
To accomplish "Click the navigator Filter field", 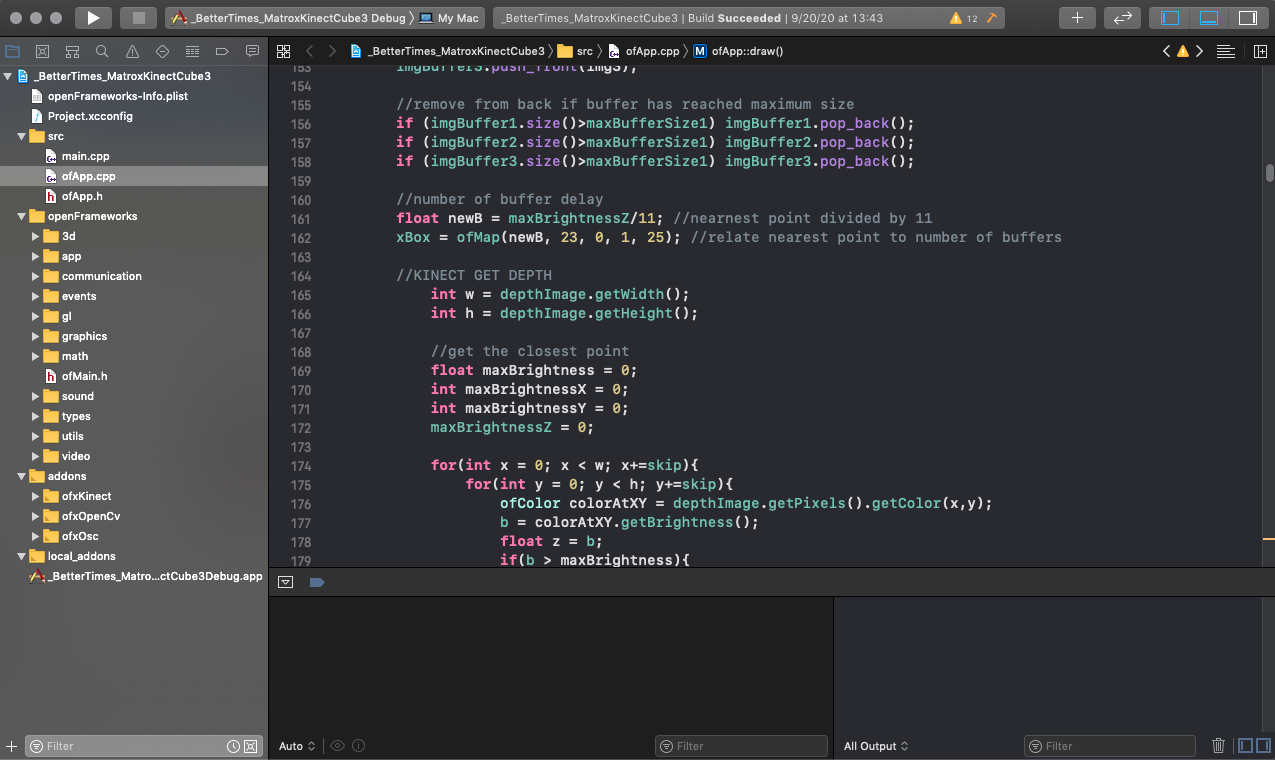I will [x=144, y=746].
